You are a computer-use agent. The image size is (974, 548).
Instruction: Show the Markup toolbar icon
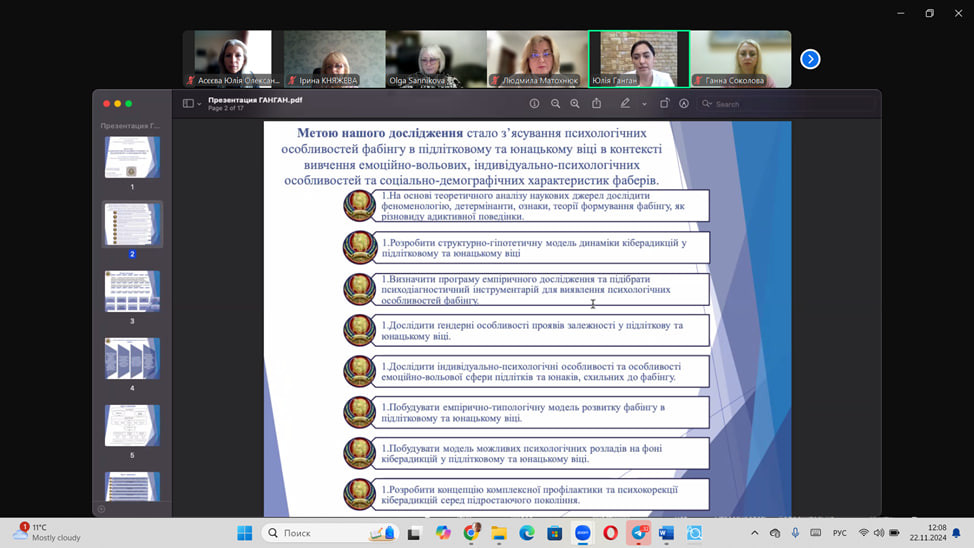click(684, 104)
